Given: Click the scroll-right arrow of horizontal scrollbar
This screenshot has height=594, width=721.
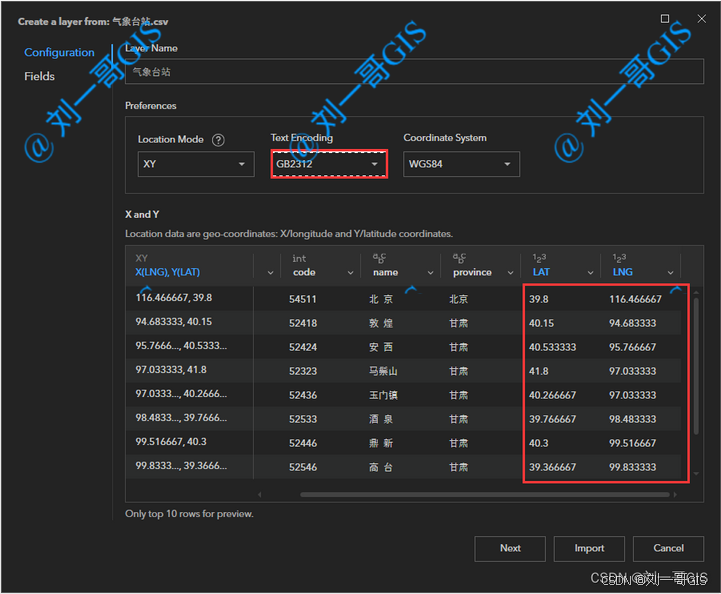Looking at the screenshot, I should click(x=675, y=495).
